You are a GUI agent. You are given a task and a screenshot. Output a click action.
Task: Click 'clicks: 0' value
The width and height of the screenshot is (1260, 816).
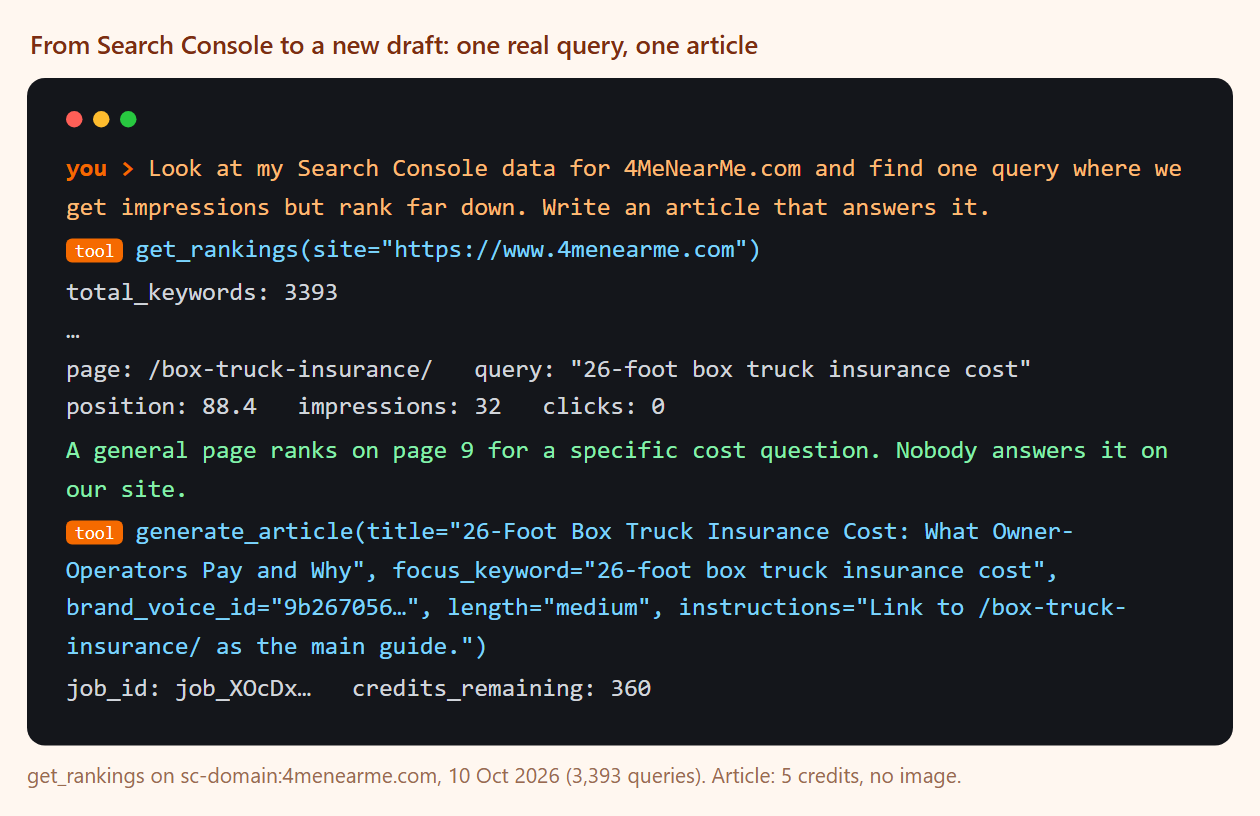[x=604, y=407]
